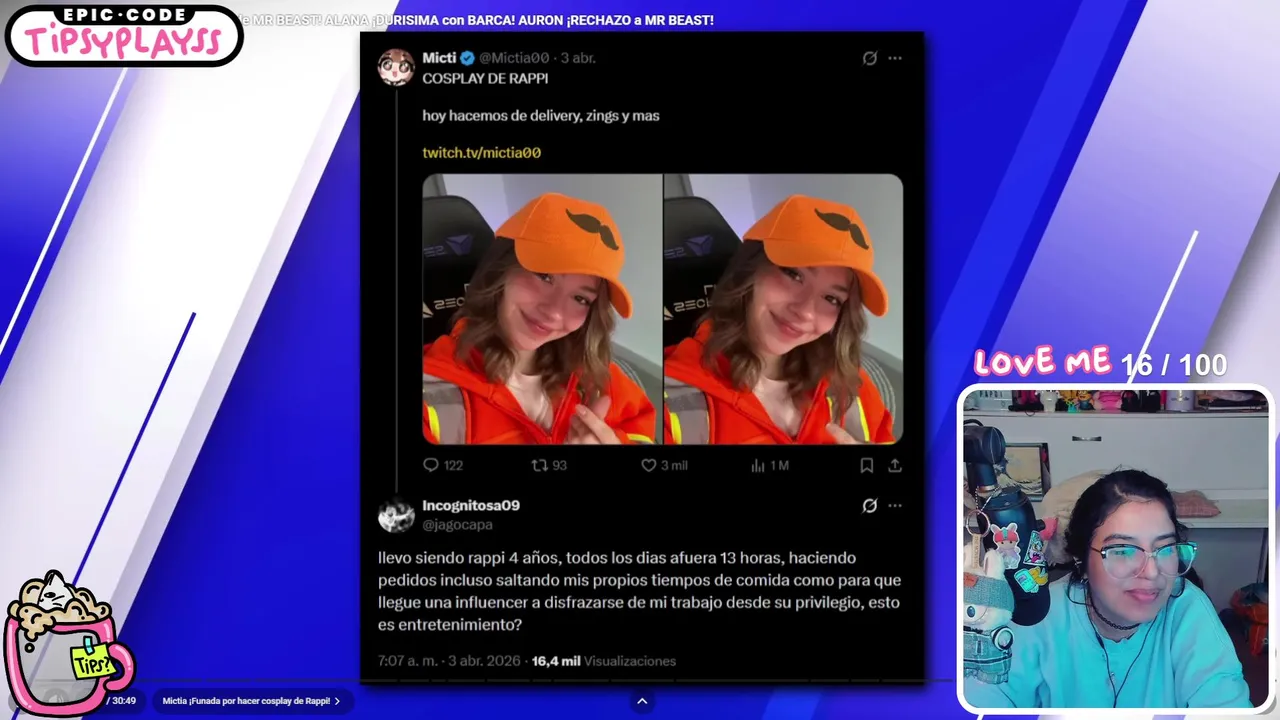Click 'hoy hacemos de delivery, zings y mas' text
The width and height of the screenshot is (1280, 720).
pos(541,116)
